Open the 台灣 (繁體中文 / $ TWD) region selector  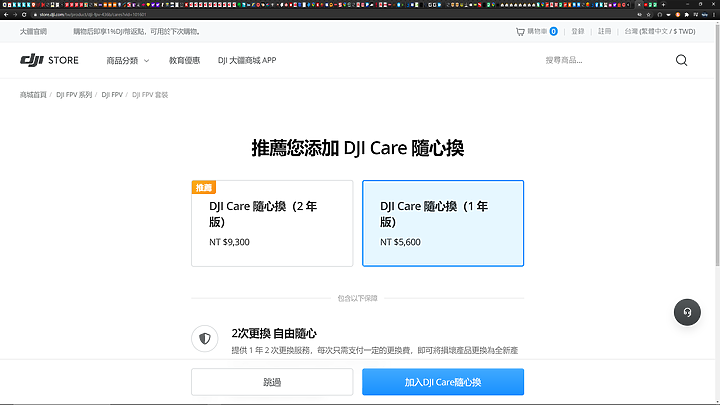click(659, 31)
